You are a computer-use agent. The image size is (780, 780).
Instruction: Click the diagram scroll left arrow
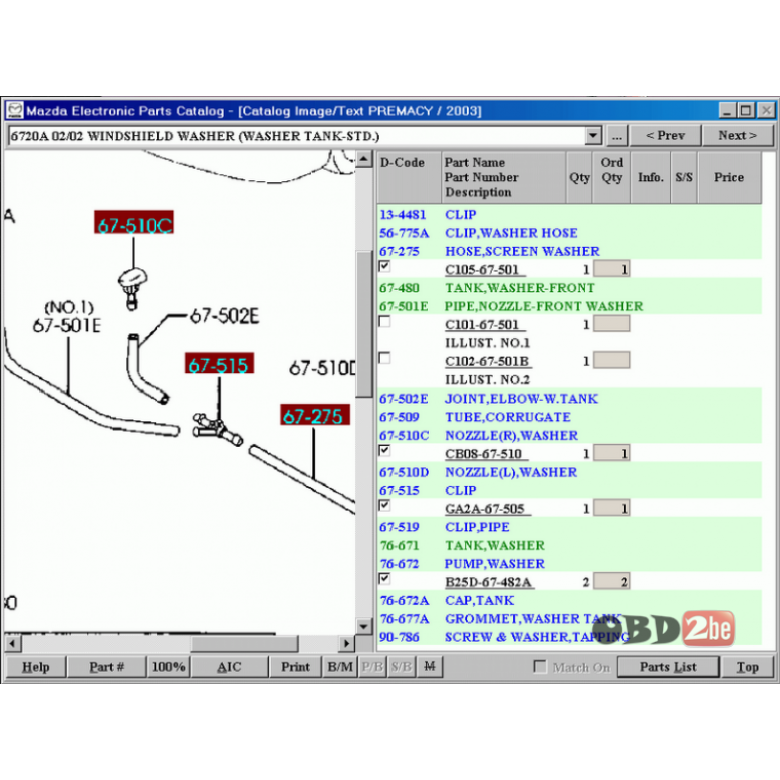coord(12,644)
